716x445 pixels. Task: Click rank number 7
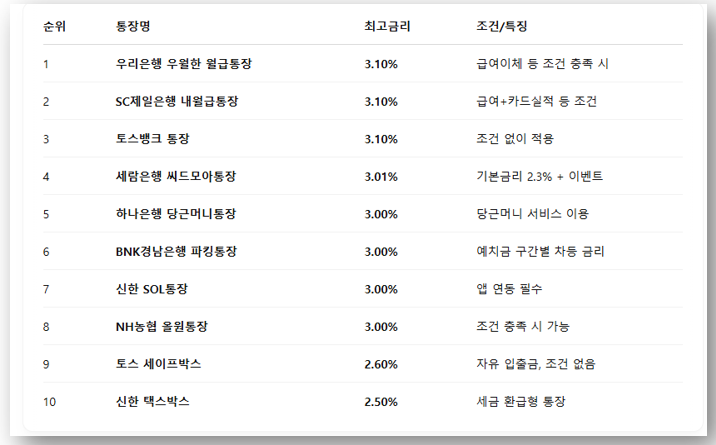(x=46, y=289)
